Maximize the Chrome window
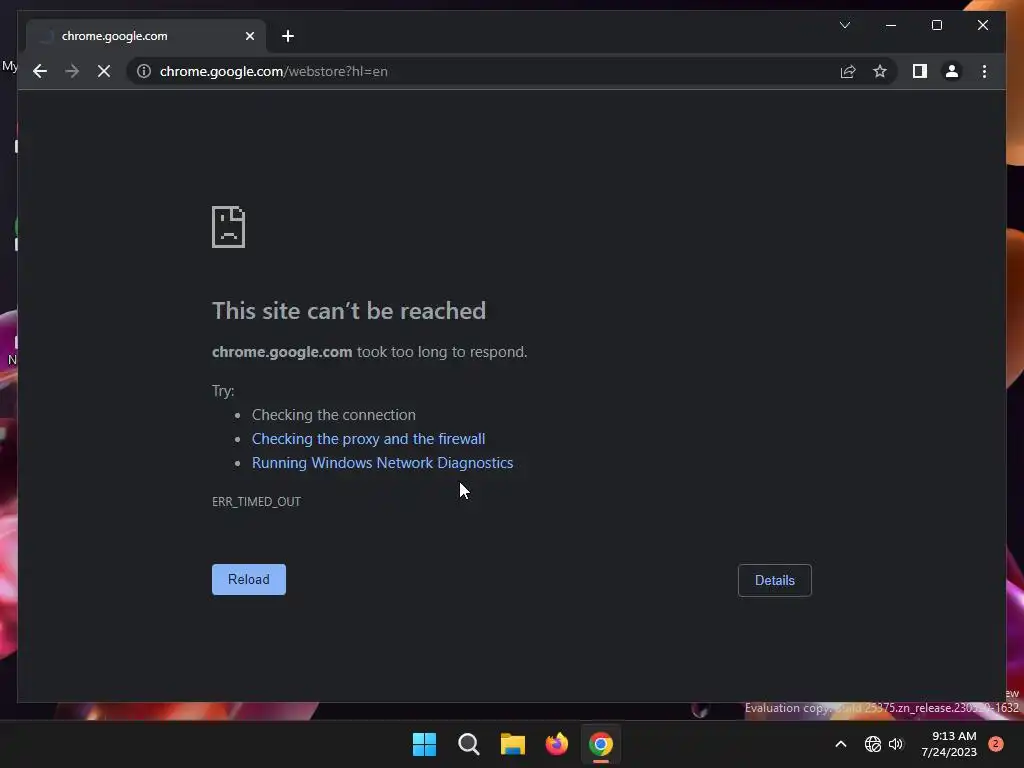This screenshot has height=768, width=1024. (x=936, y=25)
